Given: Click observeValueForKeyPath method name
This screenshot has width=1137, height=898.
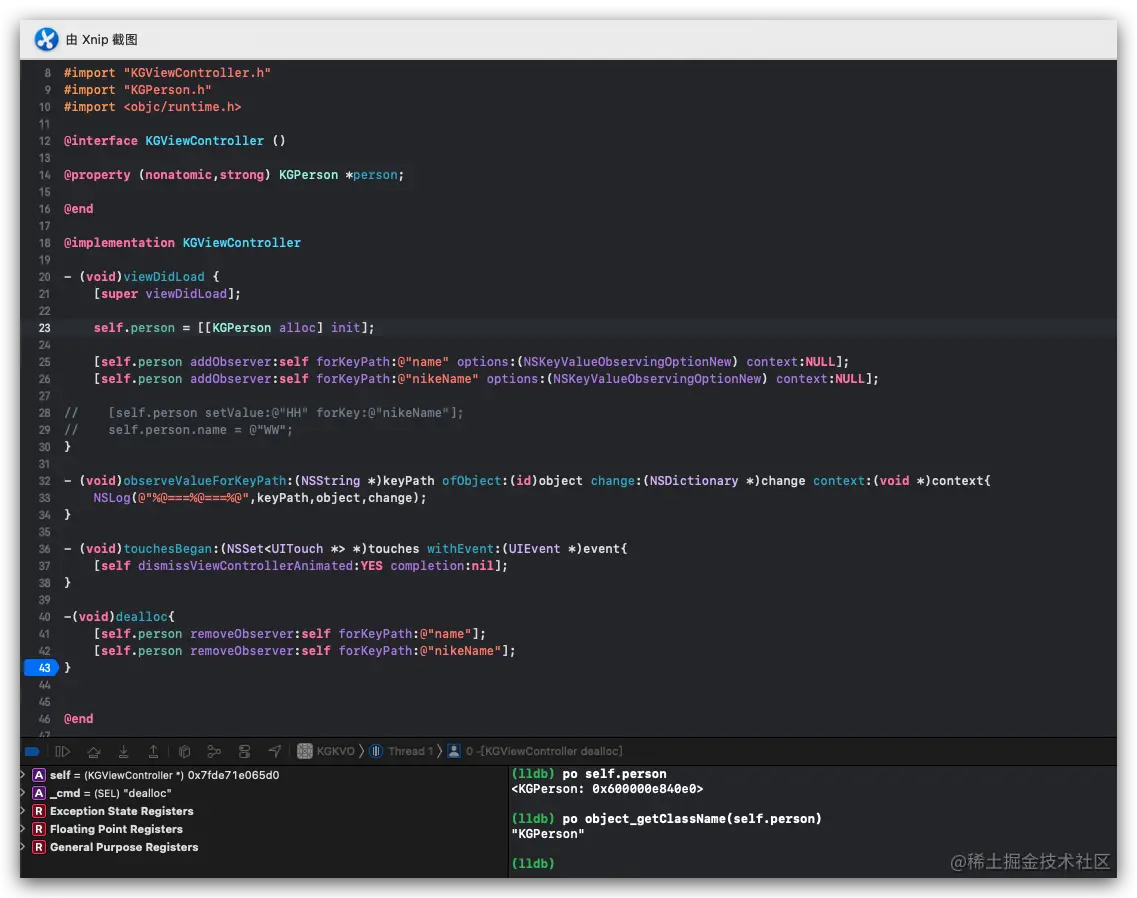Looking at the screenshot, I should coord(204,481).
